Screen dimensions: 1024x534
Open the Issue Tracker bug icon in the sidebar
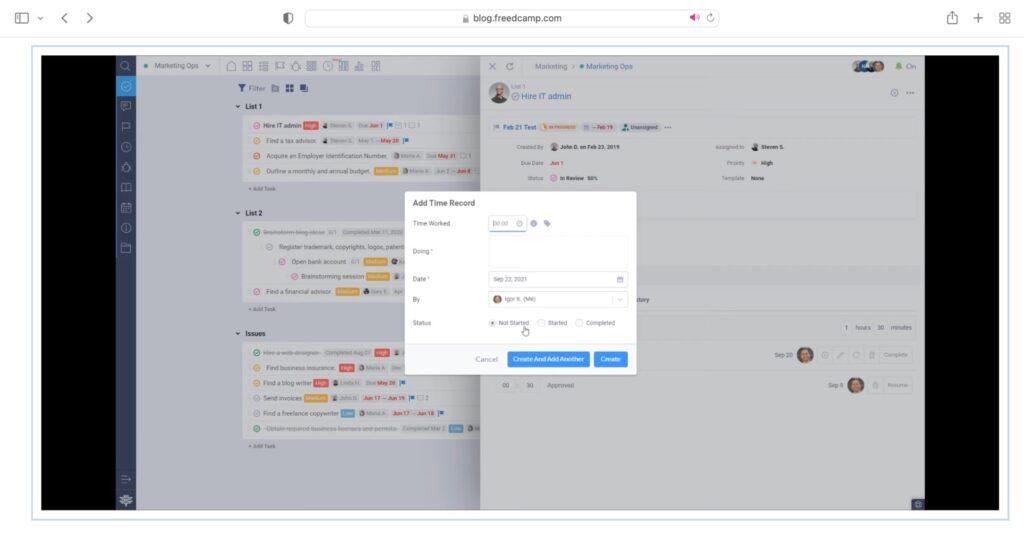[x=126, y=167]
